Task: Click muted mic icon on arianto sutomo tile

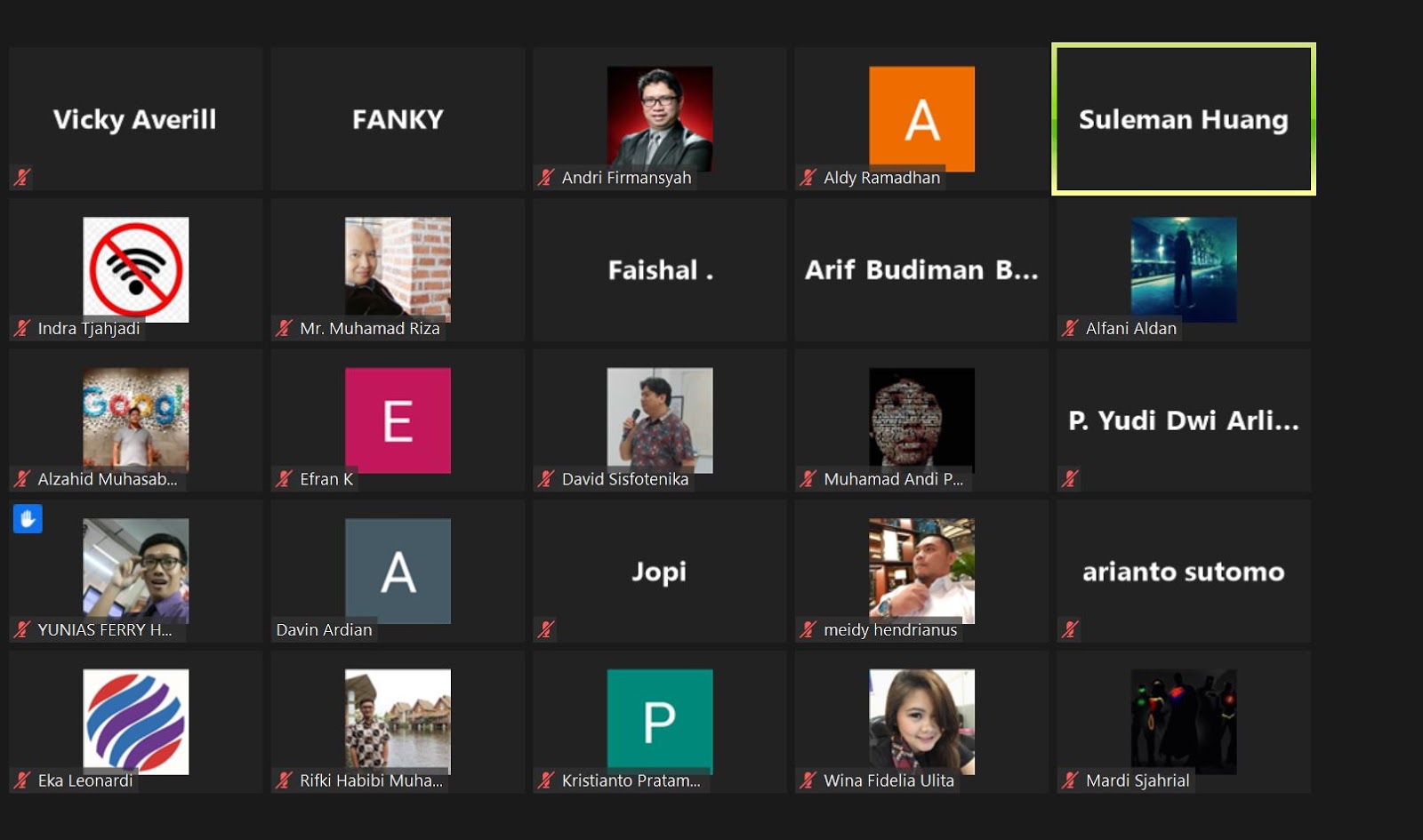Action: coord(1070,629)
